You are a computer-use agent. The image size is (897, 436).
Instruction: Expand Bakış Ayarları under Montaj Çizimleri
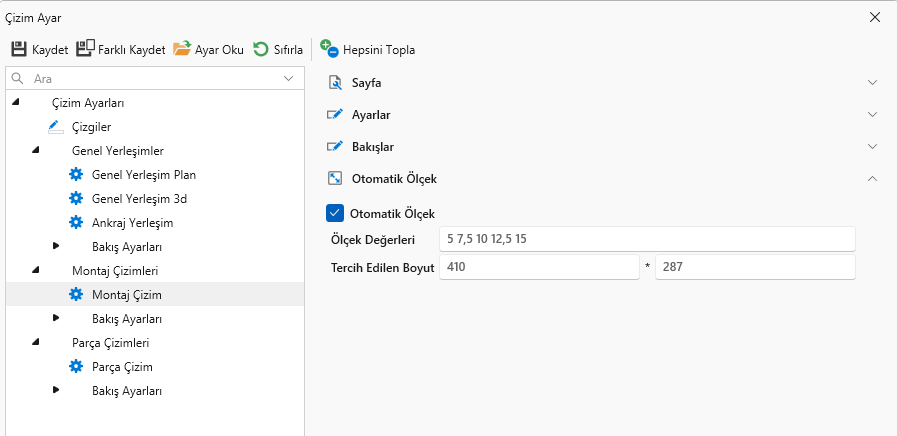click(56, 318)
